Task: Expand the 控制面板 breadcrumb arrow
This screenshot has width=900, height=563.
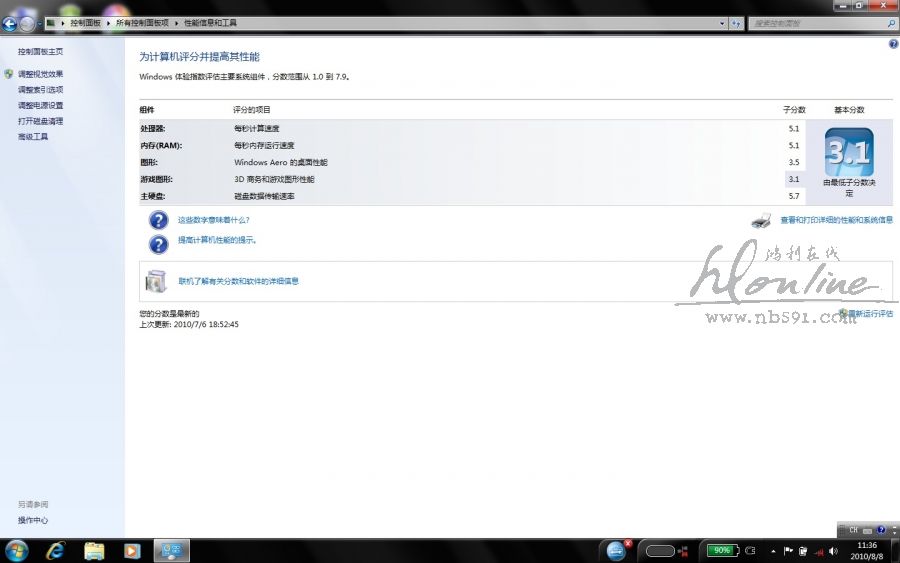Action: tap(107, 23)
